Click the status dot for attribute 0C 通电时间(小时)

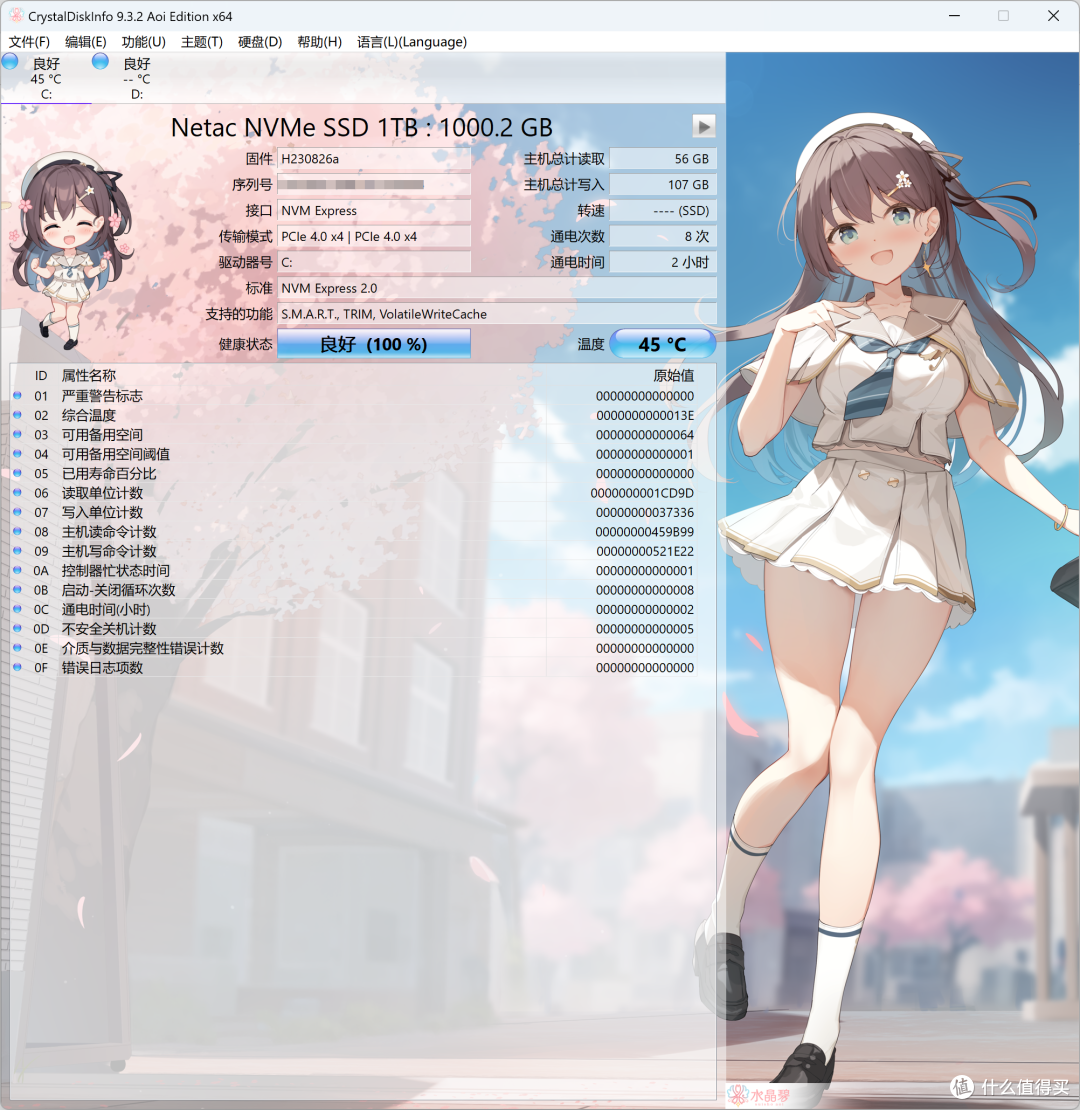[x=18, y=609]
